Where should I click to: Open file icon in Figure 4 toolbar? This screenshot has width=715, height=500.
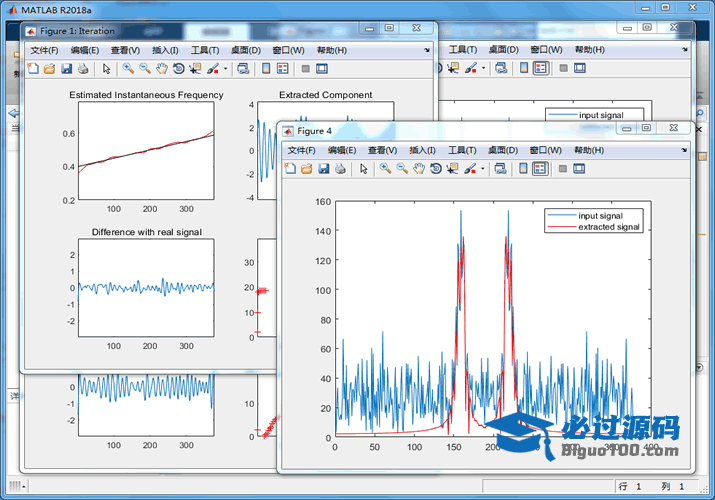tap(307, 169)
